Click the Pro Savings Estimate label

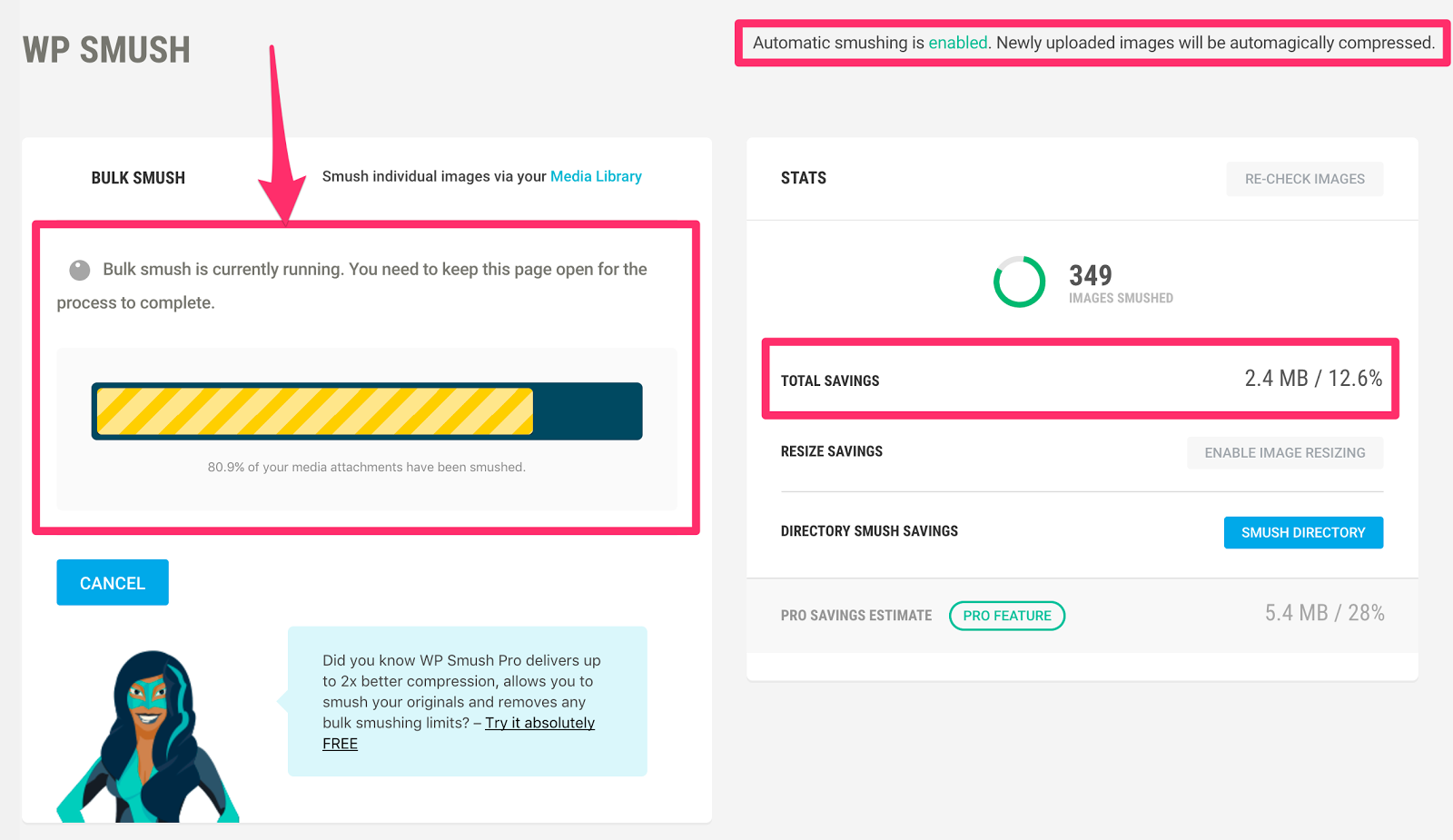[x=856, y=616]
